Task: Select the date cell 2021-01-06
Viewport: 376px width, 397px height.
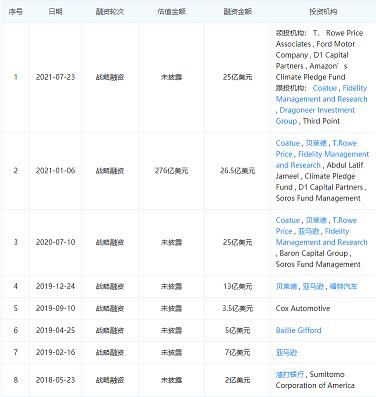Action: click(x=55, y=170)
